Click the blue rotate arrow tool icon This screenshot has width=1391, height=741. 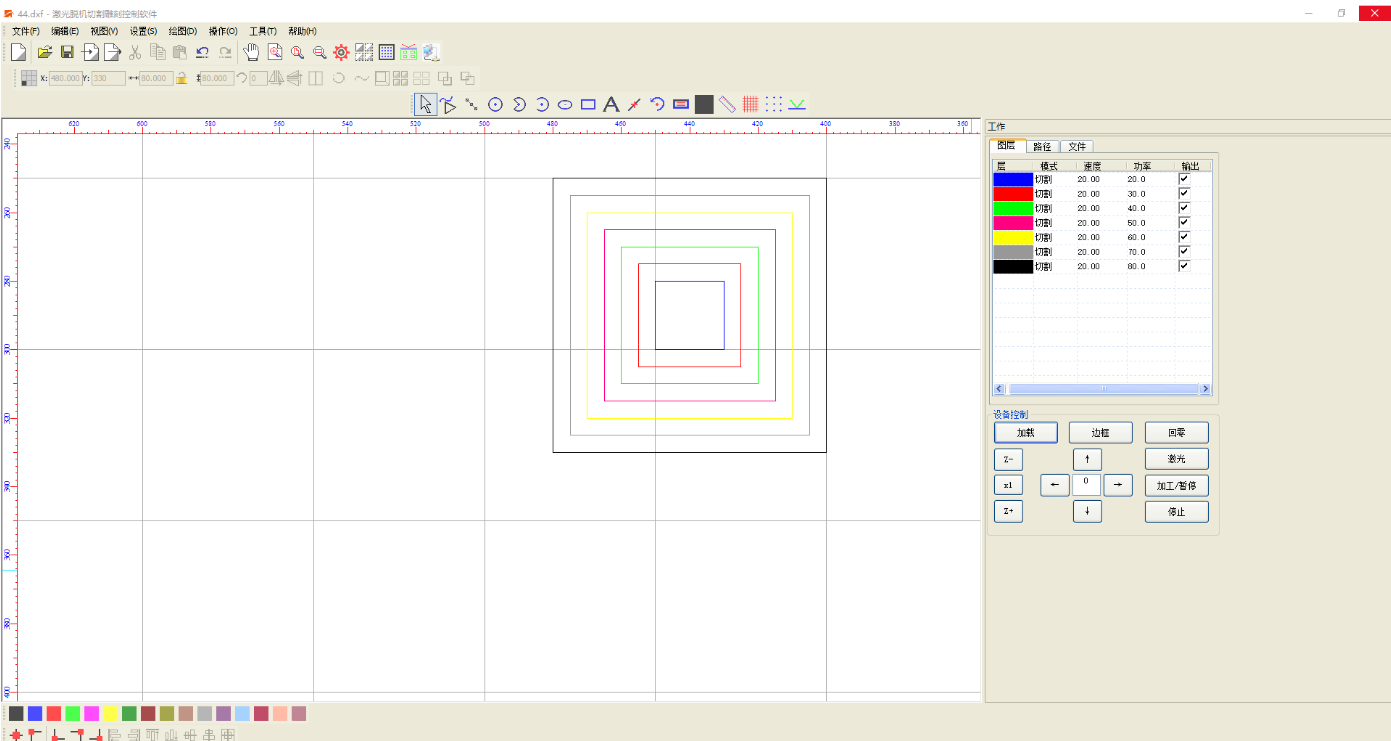[658, 104]
